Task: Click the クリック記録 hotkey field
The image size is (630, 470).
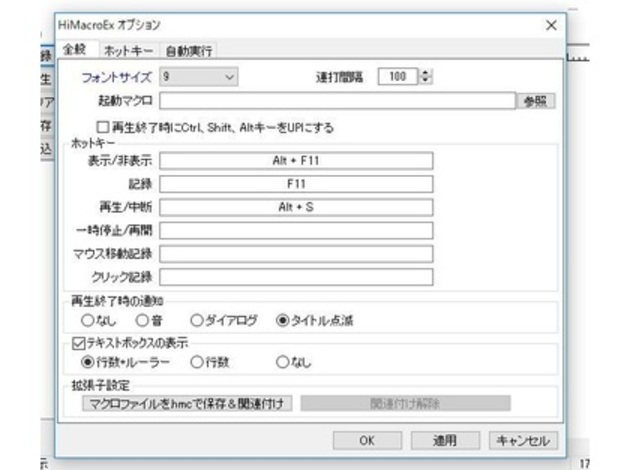Action: pyautogui.click(x=296, y=277)
